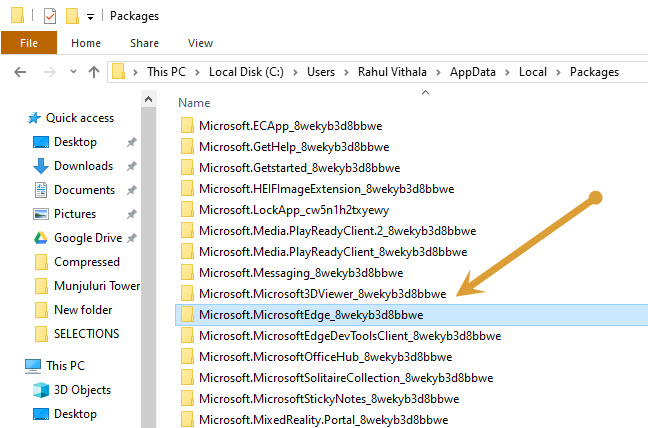The image size is (648, 428).
Task: Expand chevron after Users breadcrumb
Action: [347, 72]
